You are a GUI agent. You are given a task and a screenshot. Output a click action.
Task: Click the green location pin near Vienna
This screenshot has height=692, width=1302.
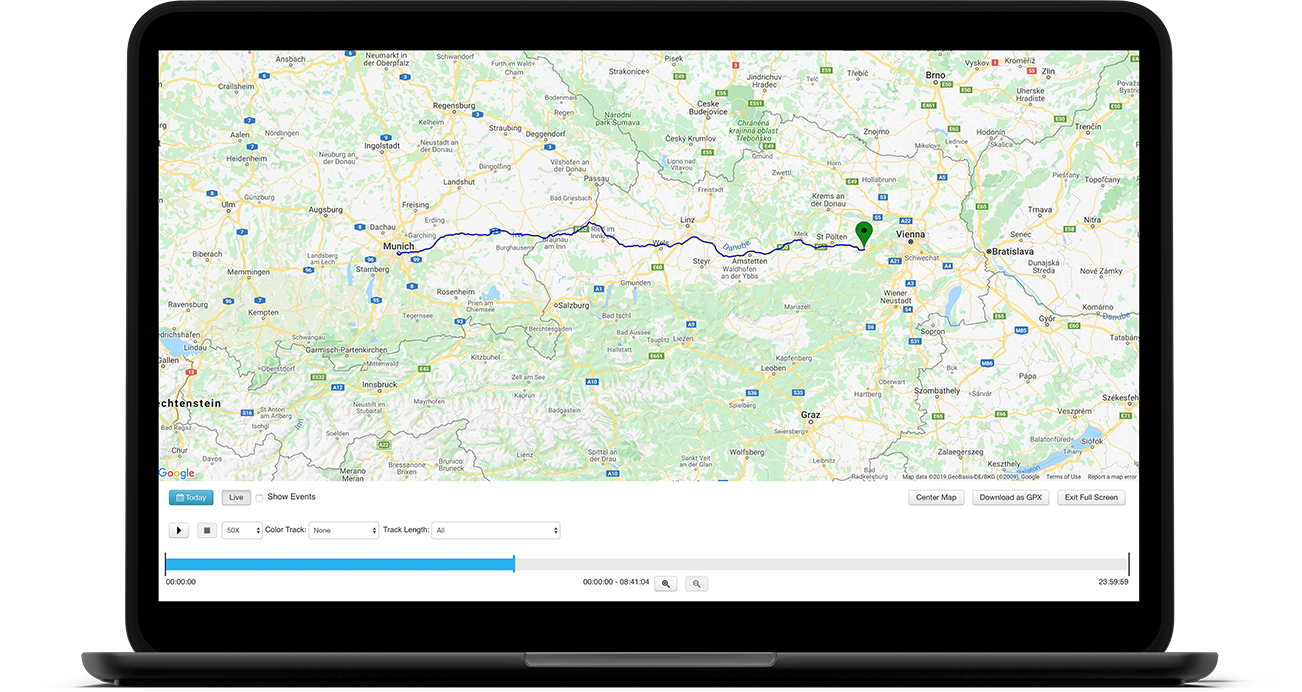coord(864,234)
